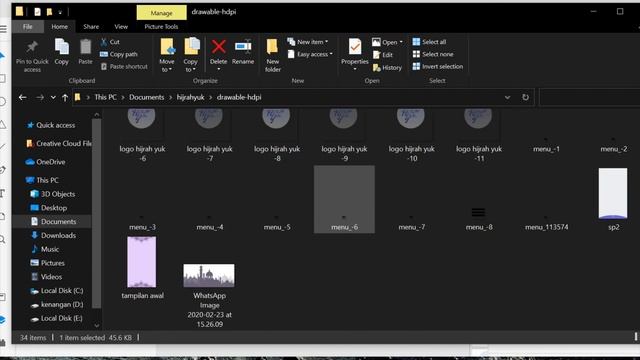
Task: Click Edit in the Open group
Action: coord(383,55)
